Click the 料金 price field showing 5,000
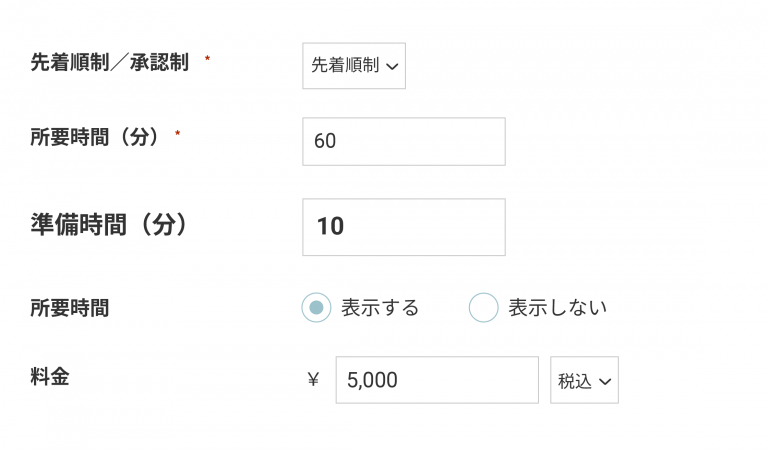This screenshot has height=451, width=768. tap(436, 380)
